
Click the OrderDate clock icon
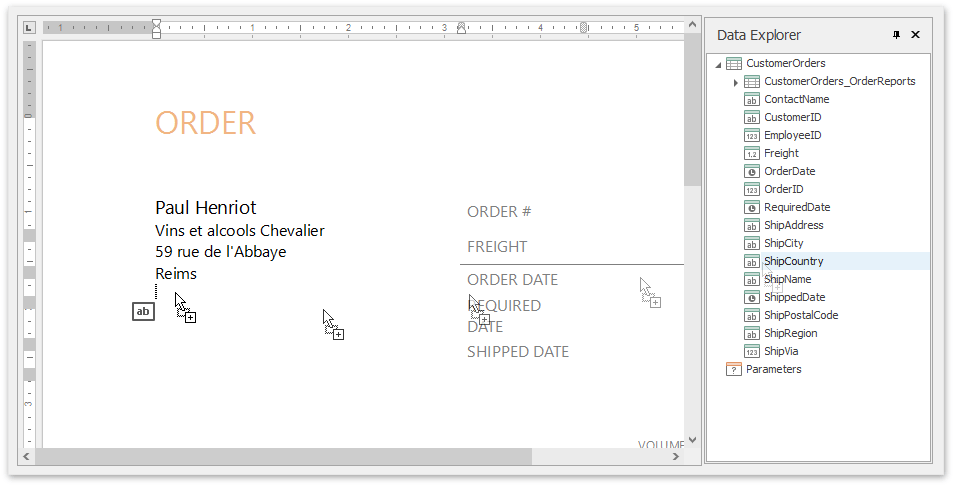[752, 171]
